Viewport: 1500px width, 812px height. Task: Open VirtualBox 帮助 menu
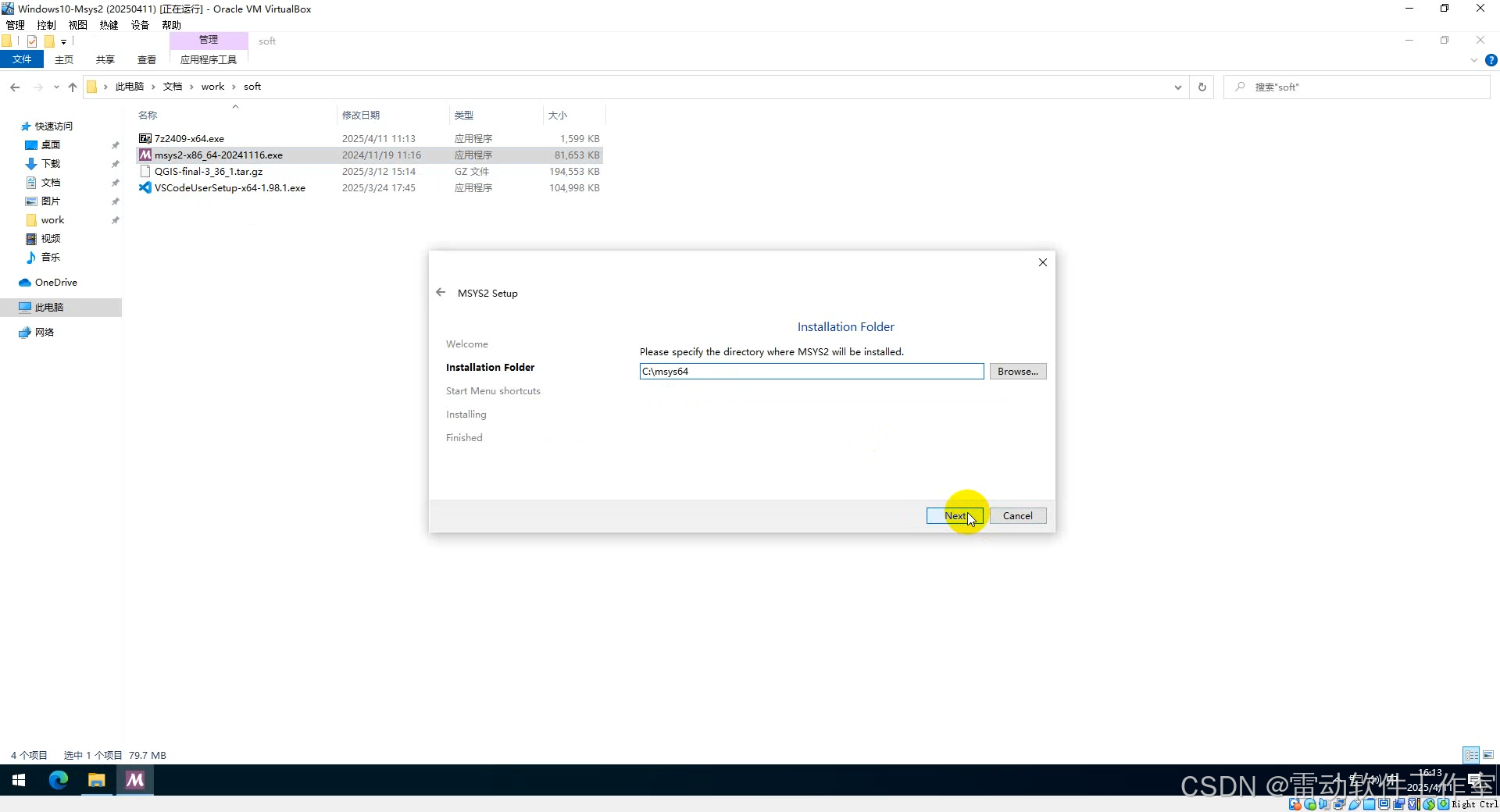pos(171,25)
